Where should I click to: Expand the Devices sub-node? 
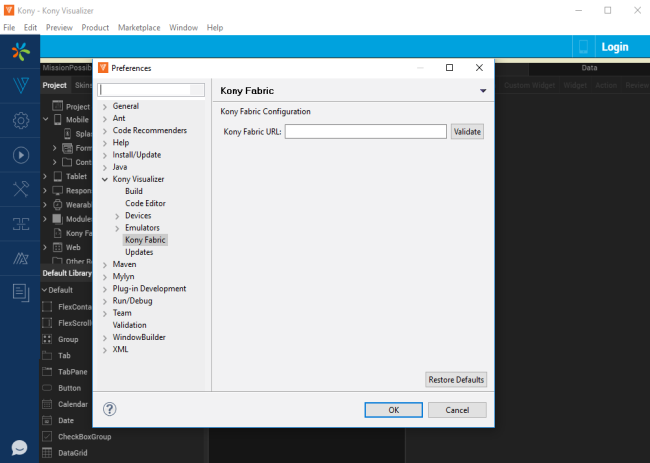point(117,216)
